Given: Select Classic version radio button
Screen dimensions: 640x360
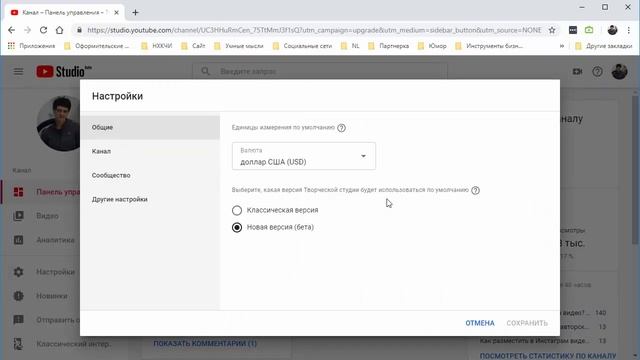Looking at the screenshot, I should tap(237, 210).
